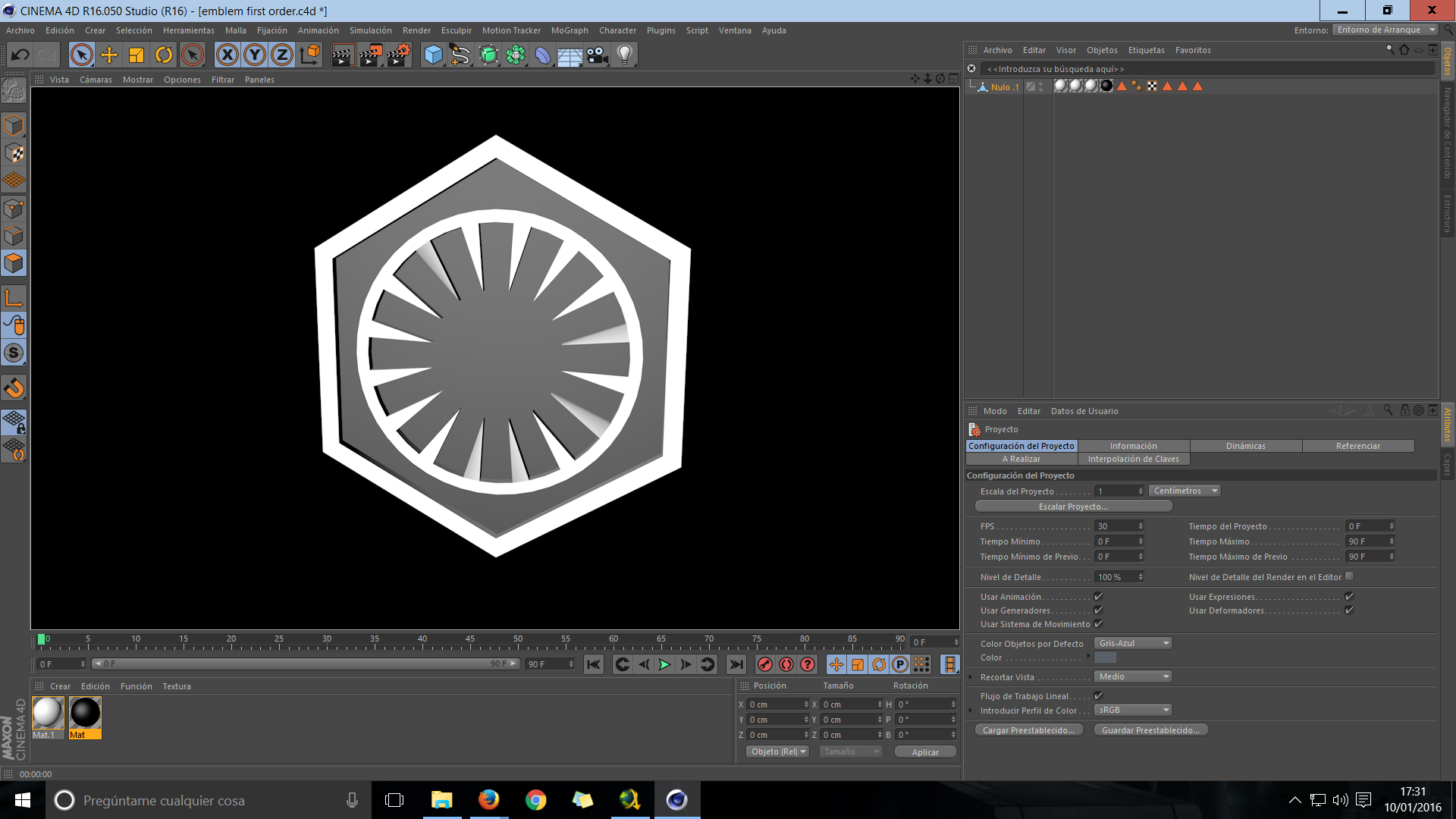1456x819 pixels.
Task: Open the spline pen tool
Action: [460, 55]
